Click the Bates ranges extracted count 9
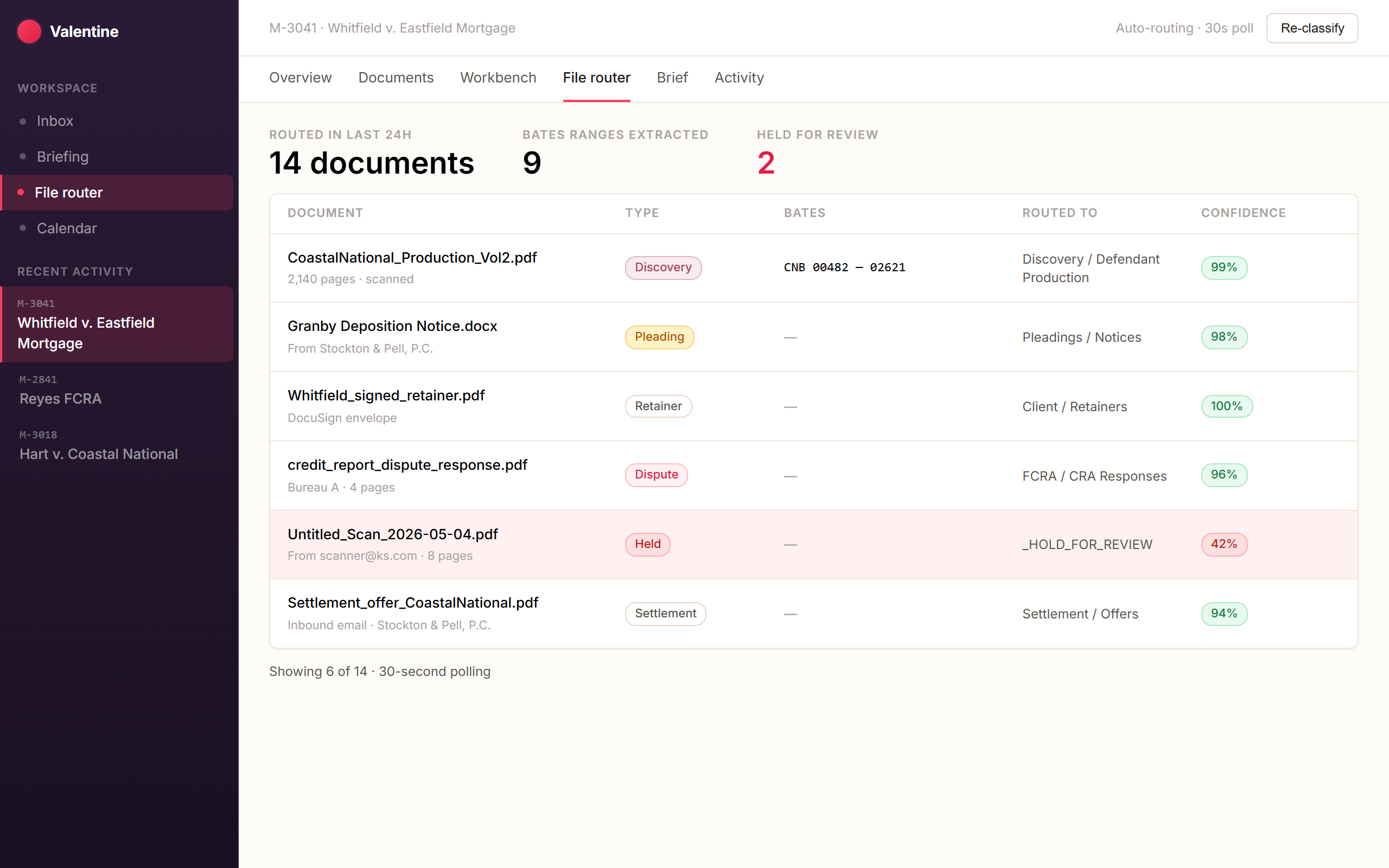Viewport: 1389px width, 868px height. coord(532,163)
